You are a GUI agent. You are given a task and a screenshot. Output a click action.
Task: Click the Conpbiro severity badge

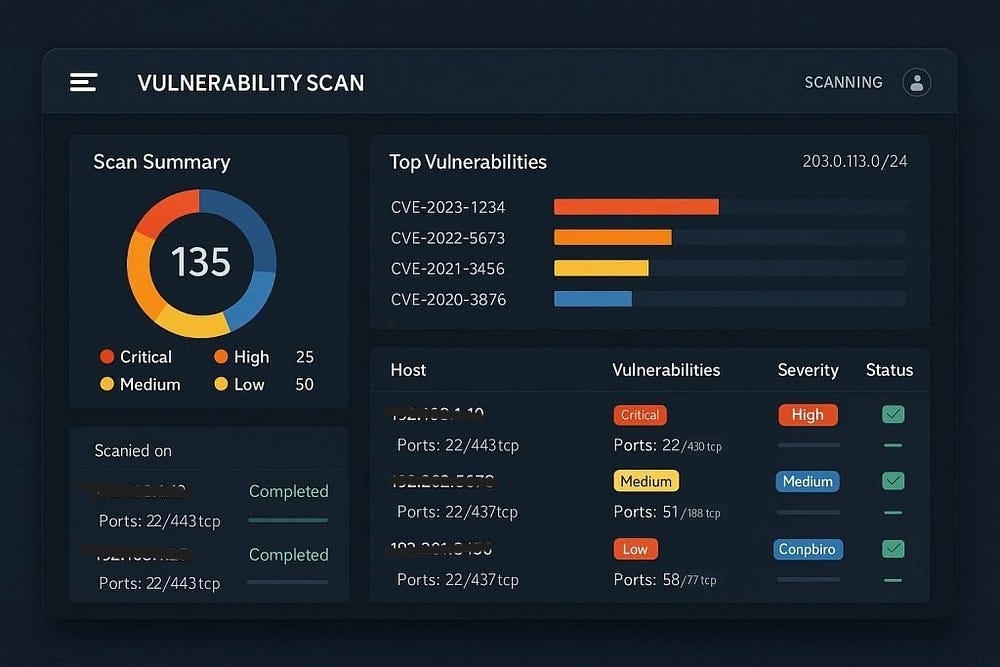[x=808, y=549]
